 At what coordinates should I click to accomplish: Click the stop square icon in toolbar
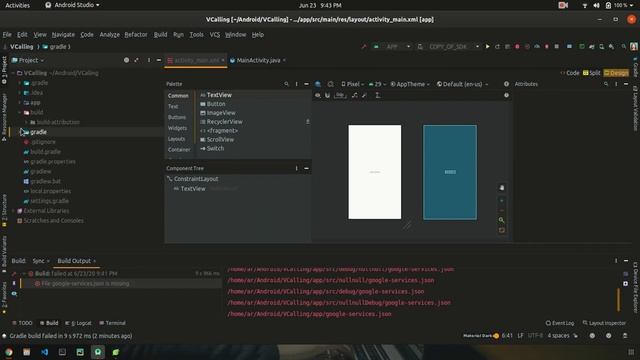557,47
